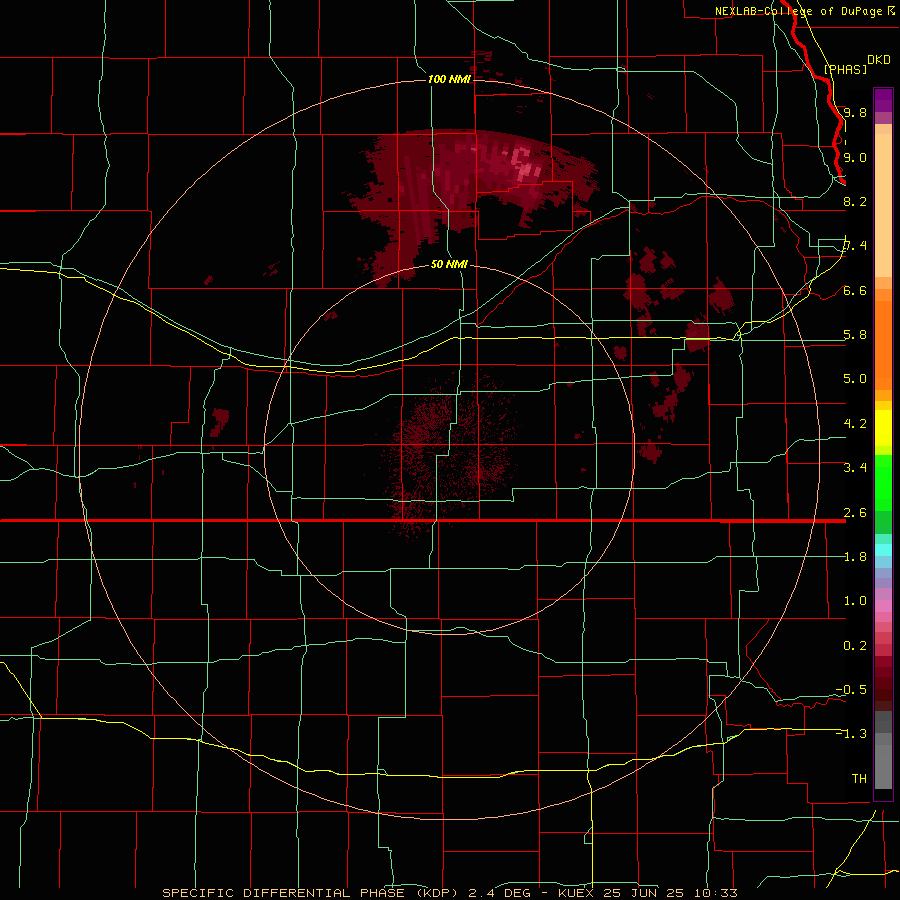This screenshot has height=900, width=900.
Task: Click the 1.0 scale value
Action: [x=855, y=600]
